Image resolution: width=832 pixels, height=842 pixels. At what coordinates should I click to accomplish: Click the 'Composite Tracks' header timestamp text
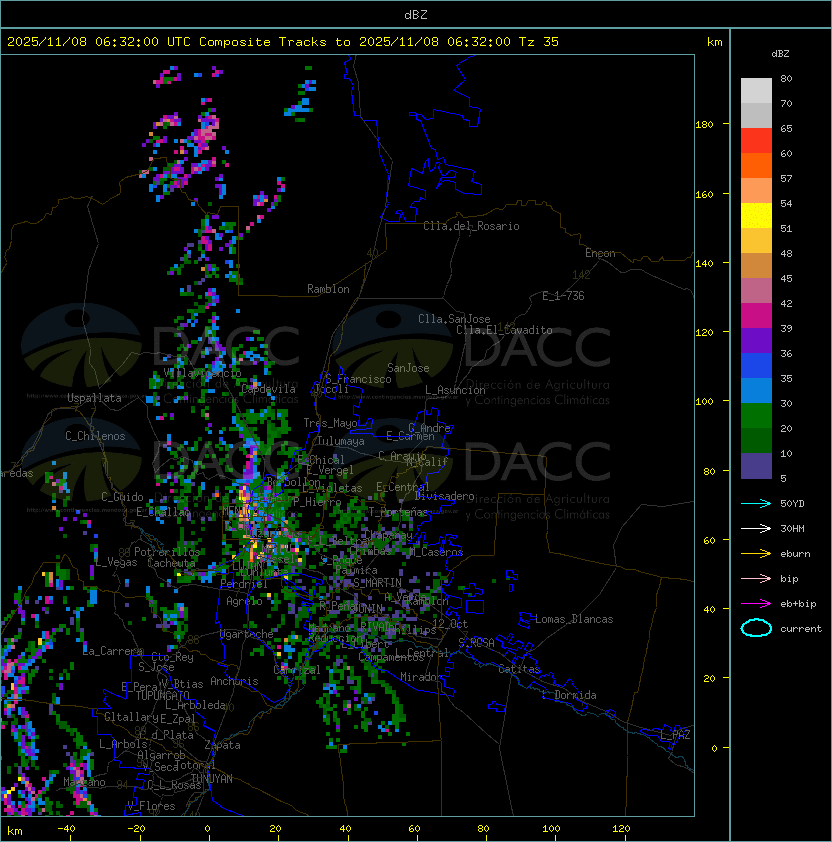pyautogui.click(x=283, y=42)
